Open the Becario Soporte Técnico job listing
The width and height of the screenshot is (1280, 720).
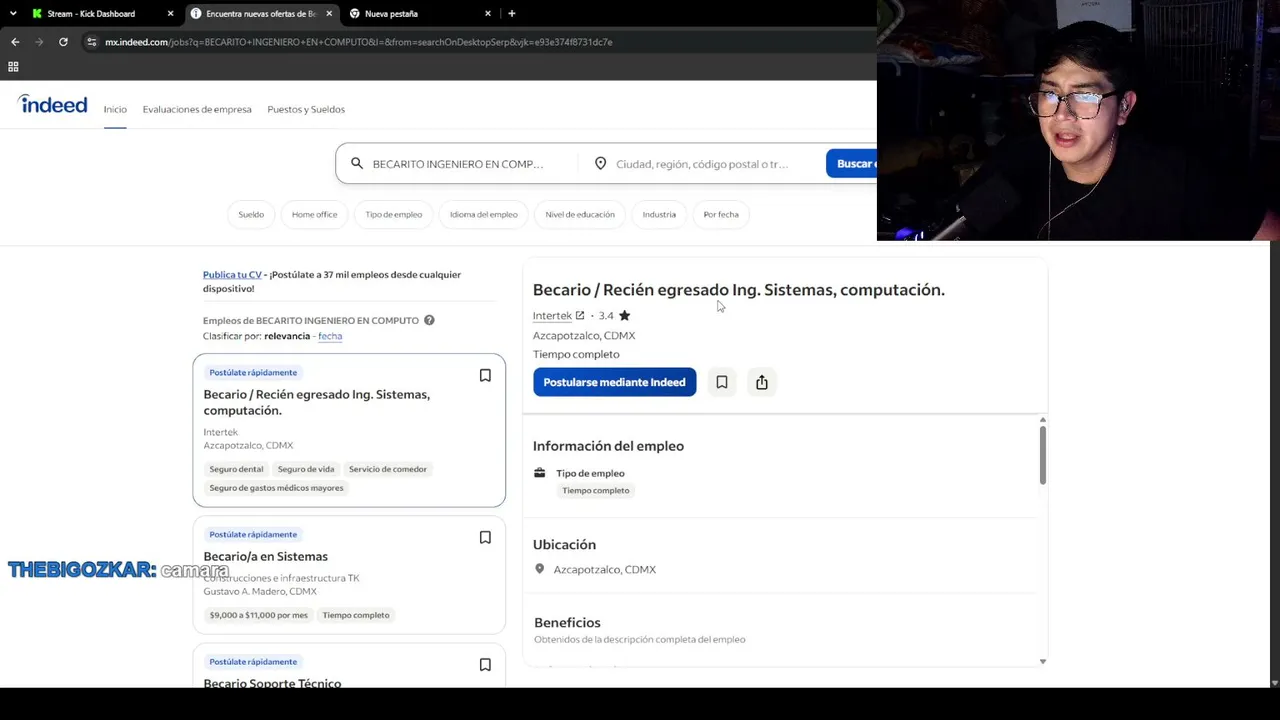pyautogui.click(x=272, y=683)
